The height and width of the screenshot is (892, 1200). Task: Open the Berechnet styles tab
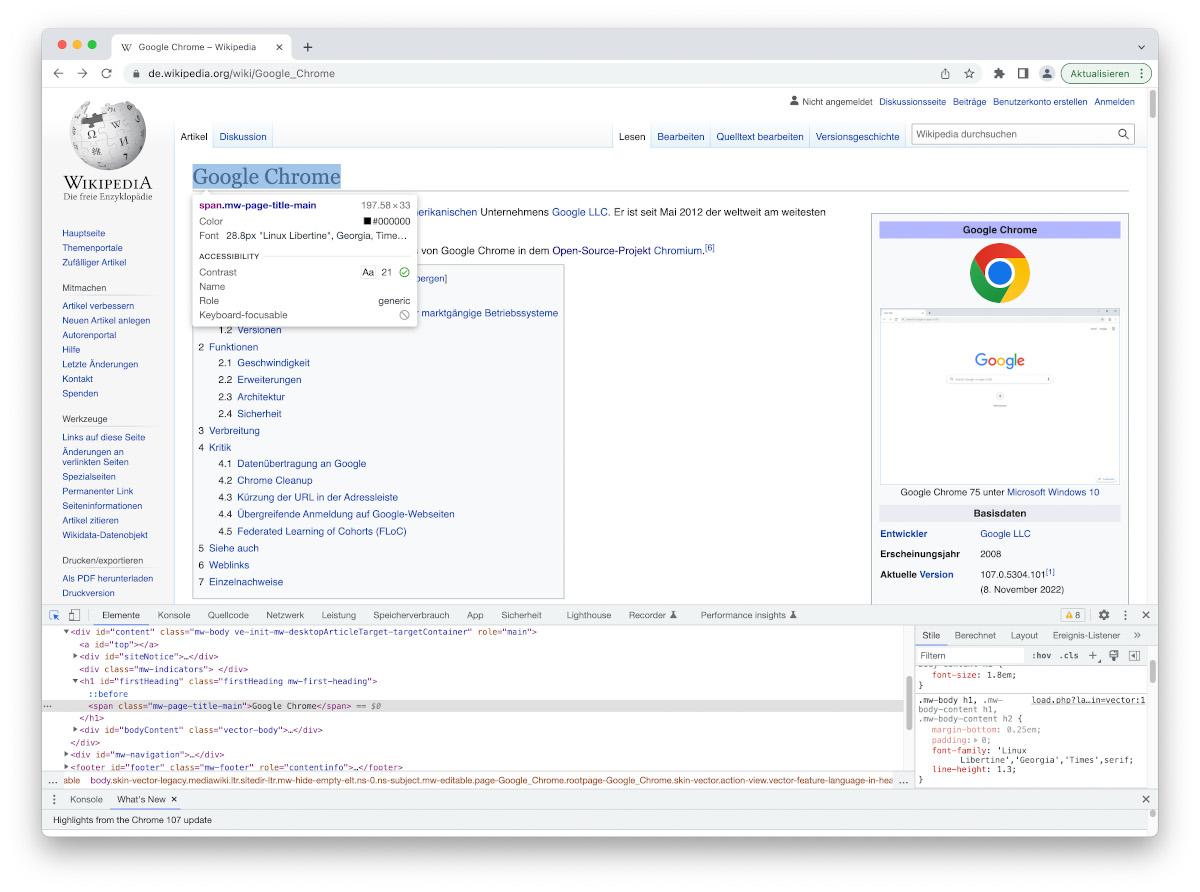click(x=974, y=635)
